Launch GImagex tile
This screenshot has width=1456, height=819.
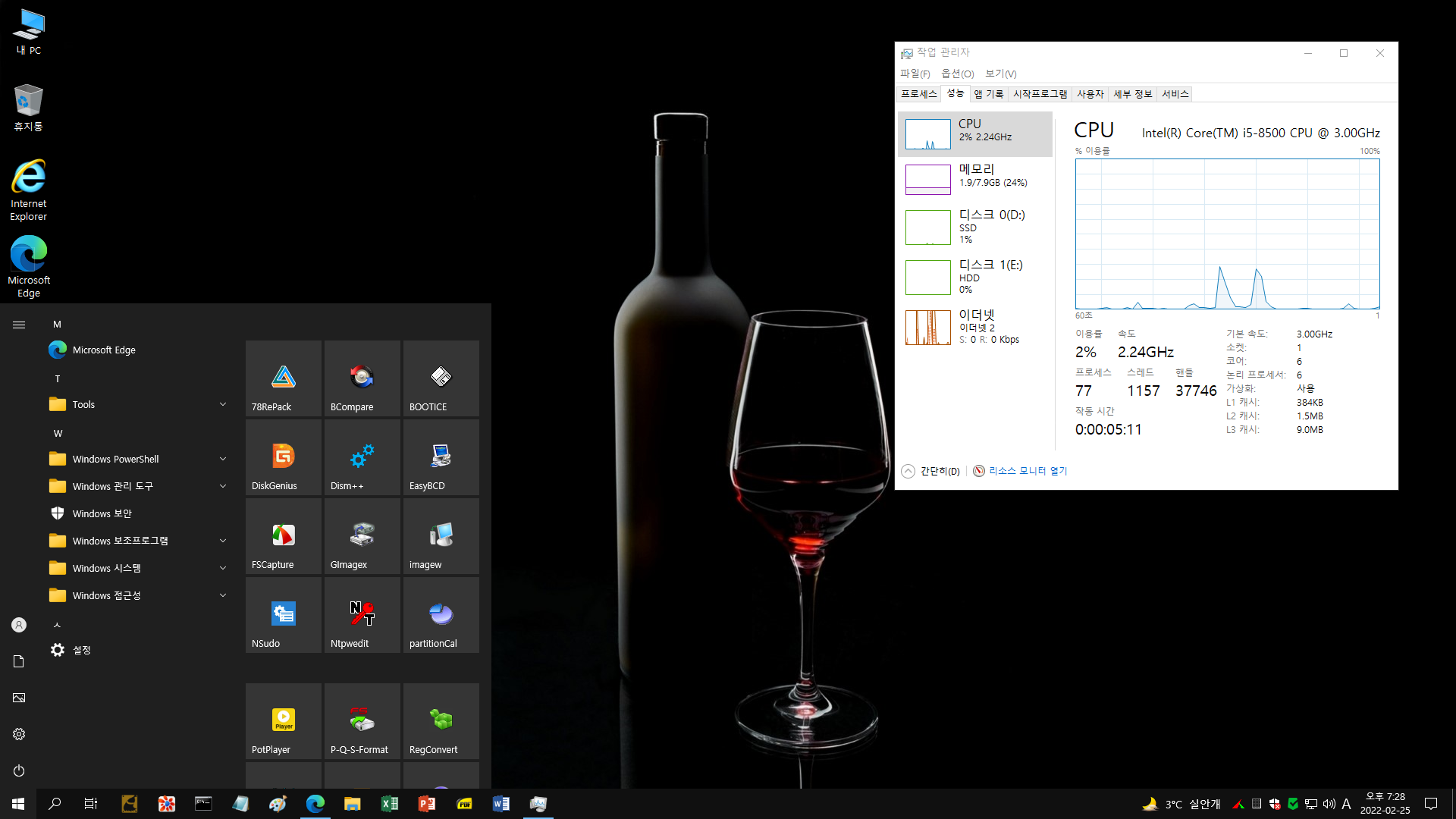[x=362, y=536]
